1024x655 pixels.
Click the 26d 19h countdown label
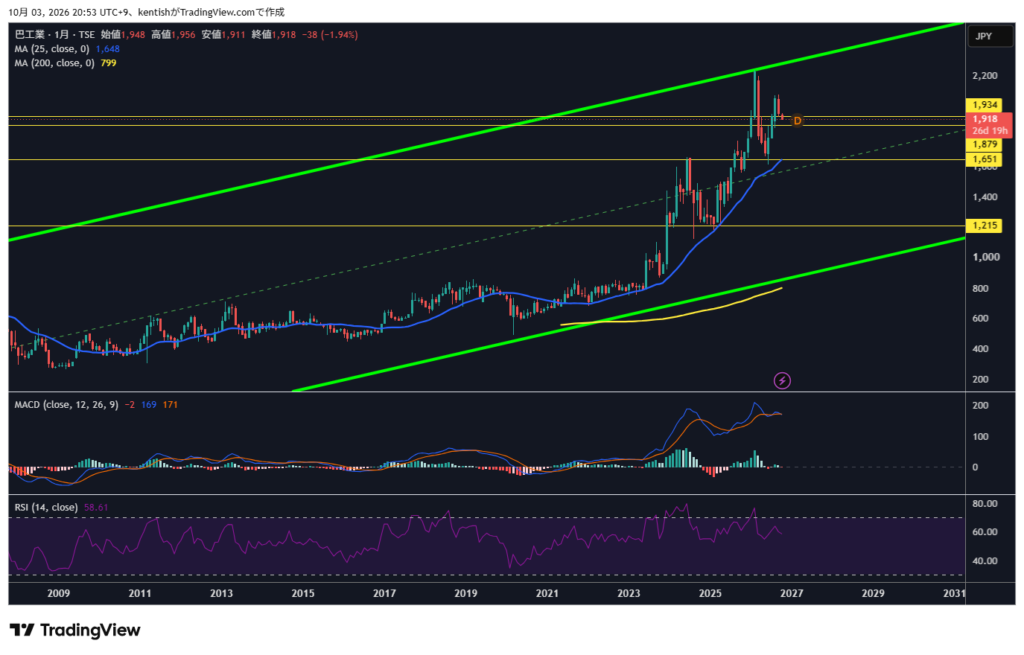pos(989,131)
